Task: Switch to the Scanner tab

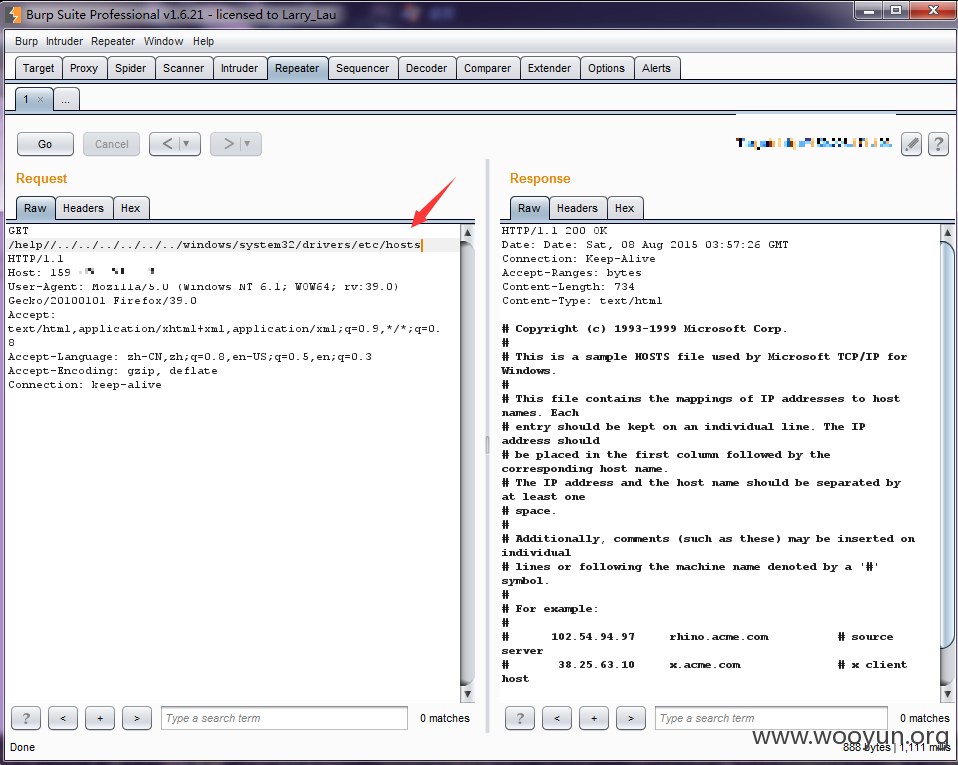Action: pos(183,68)
